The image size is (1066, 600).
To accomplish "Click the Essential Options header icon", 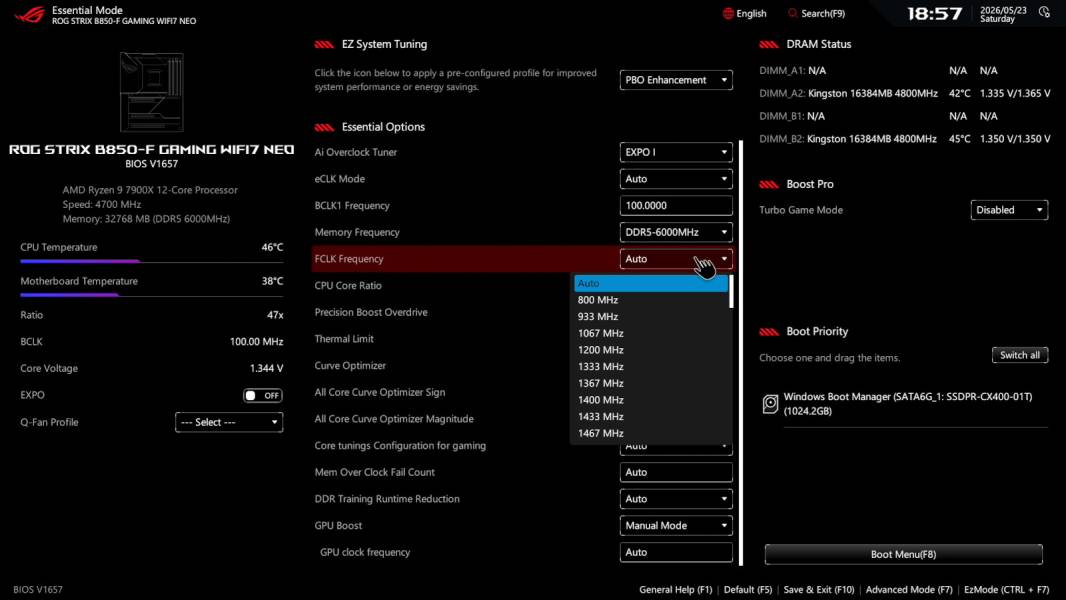I will point(324,128).
